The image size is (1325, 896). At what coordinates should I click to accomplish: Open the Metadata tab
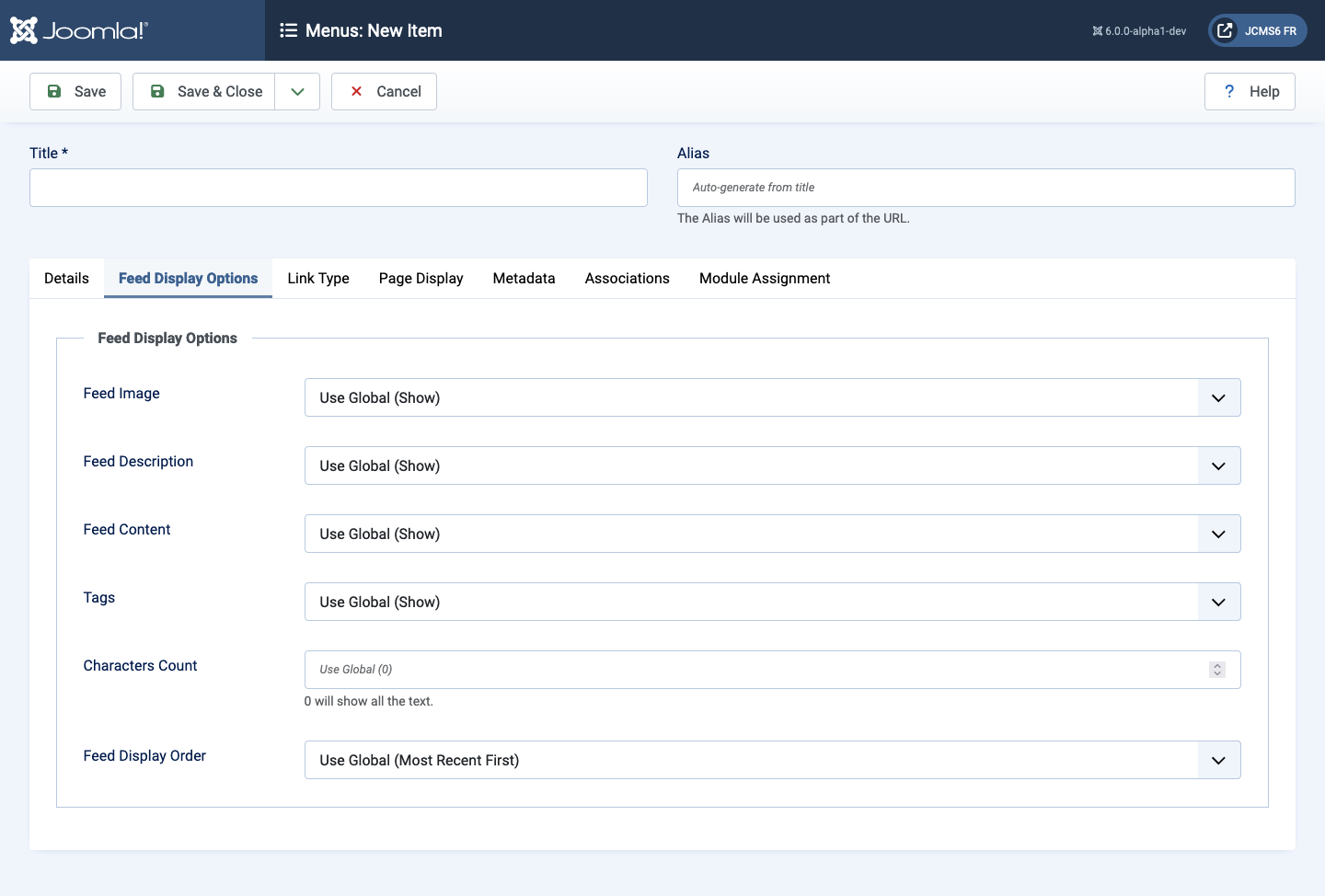point(524,278)
